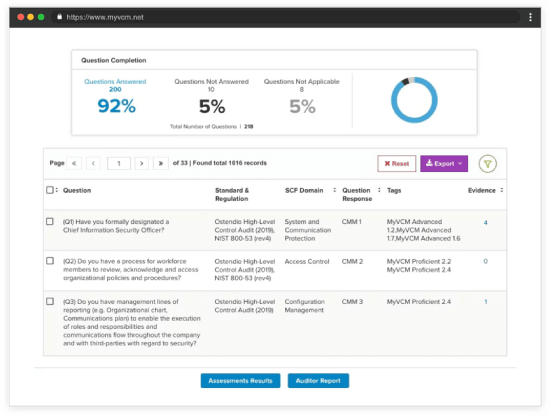Select CMM 1 response cell
Viewport: 550px width, 416px height.
tap(351, 222)
